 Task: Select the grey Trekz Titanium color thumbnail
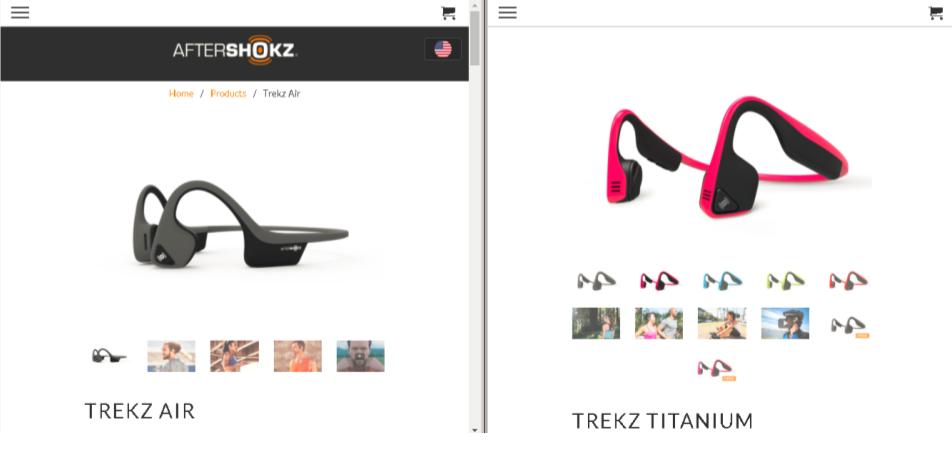click(x=596, y=280)
